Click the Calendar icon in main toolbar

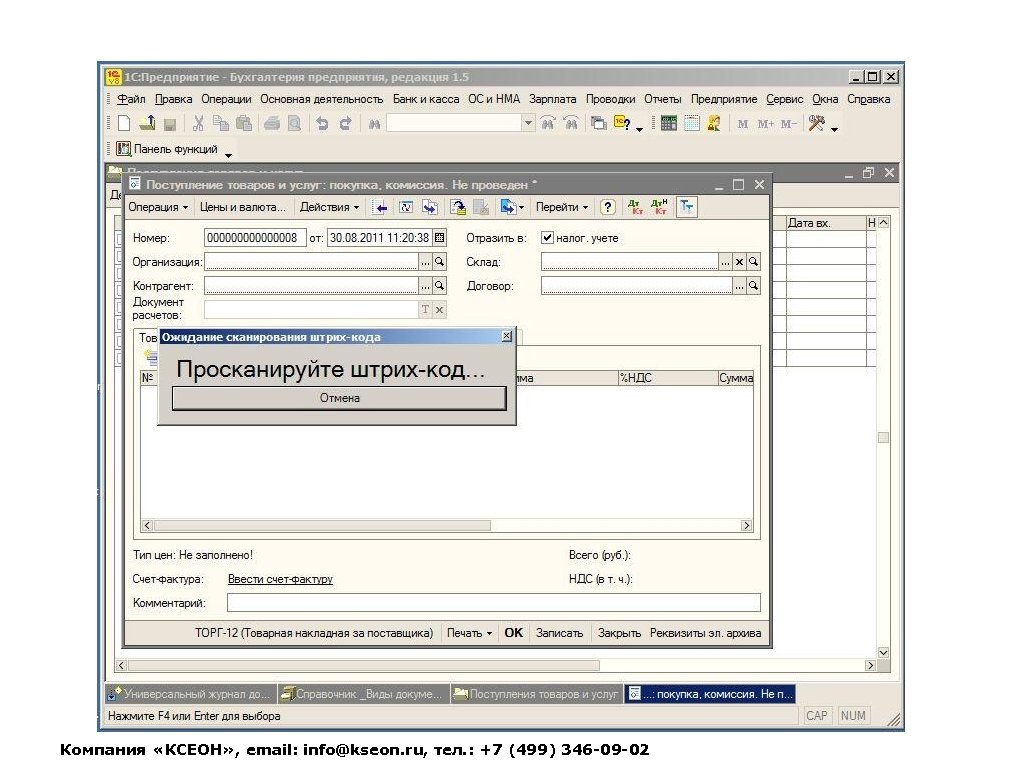692,123
